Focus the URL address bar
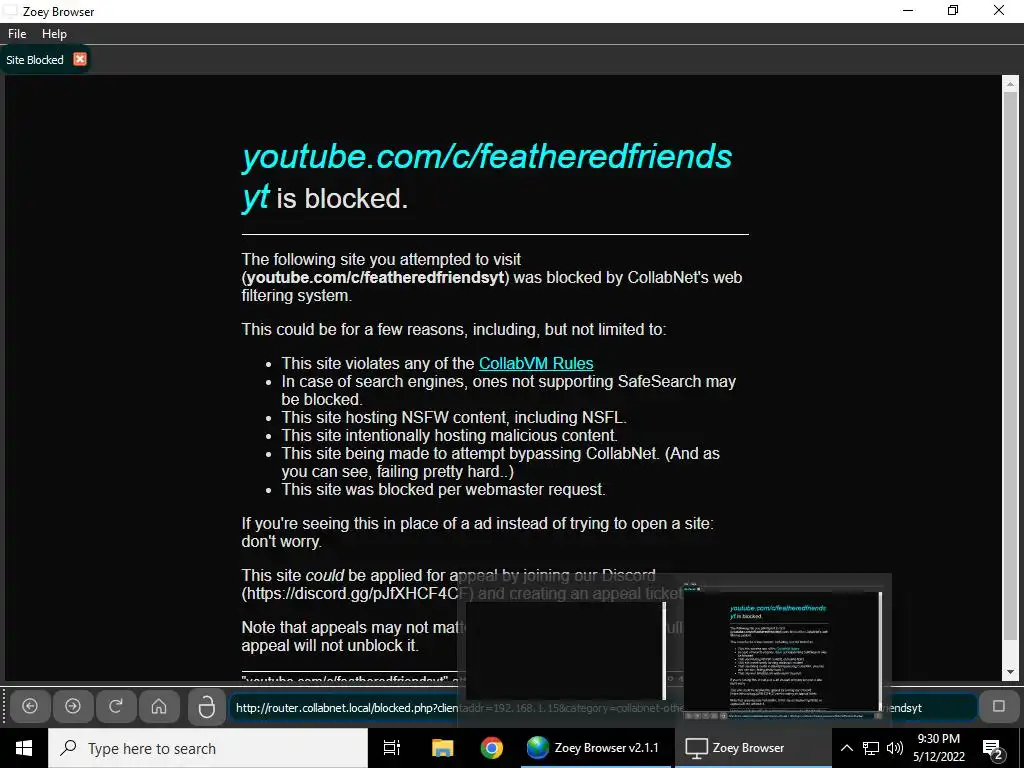1024x768 pixels. [603, 707]
